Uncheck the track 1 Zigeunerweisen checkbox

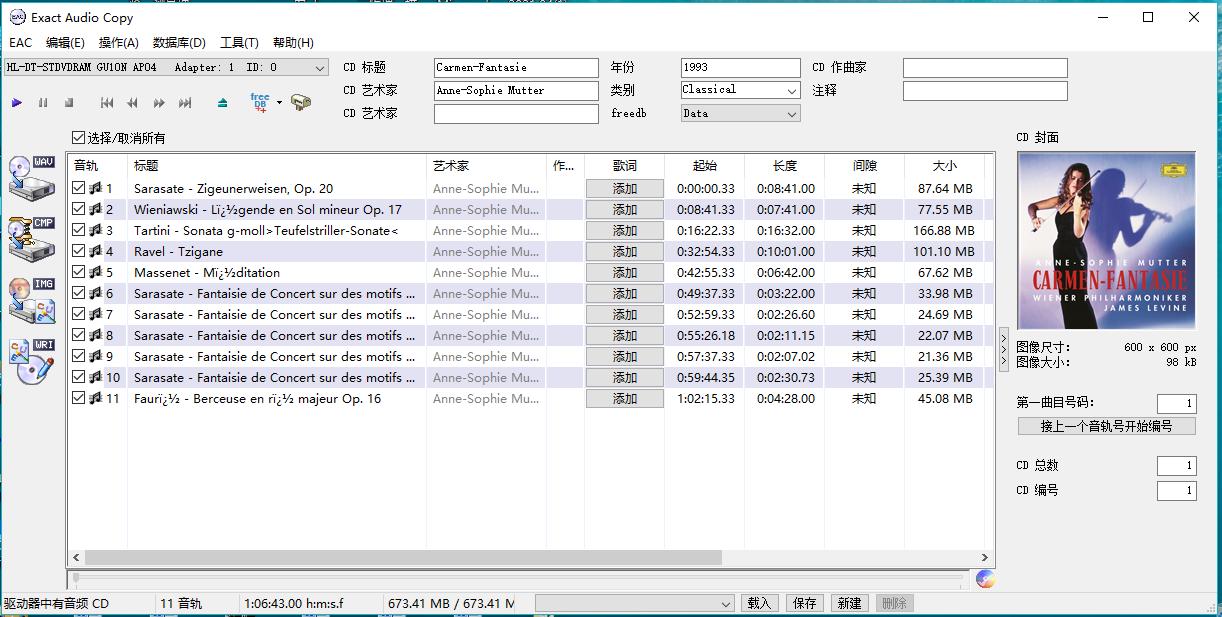click(79, 188)
